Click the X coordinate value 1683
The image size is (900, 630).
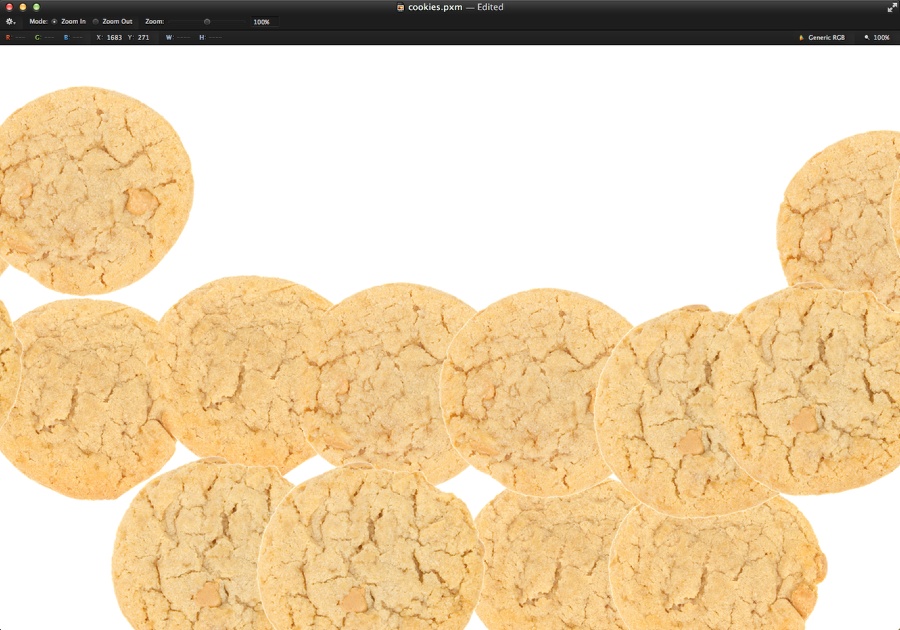[x=114, y=37]
